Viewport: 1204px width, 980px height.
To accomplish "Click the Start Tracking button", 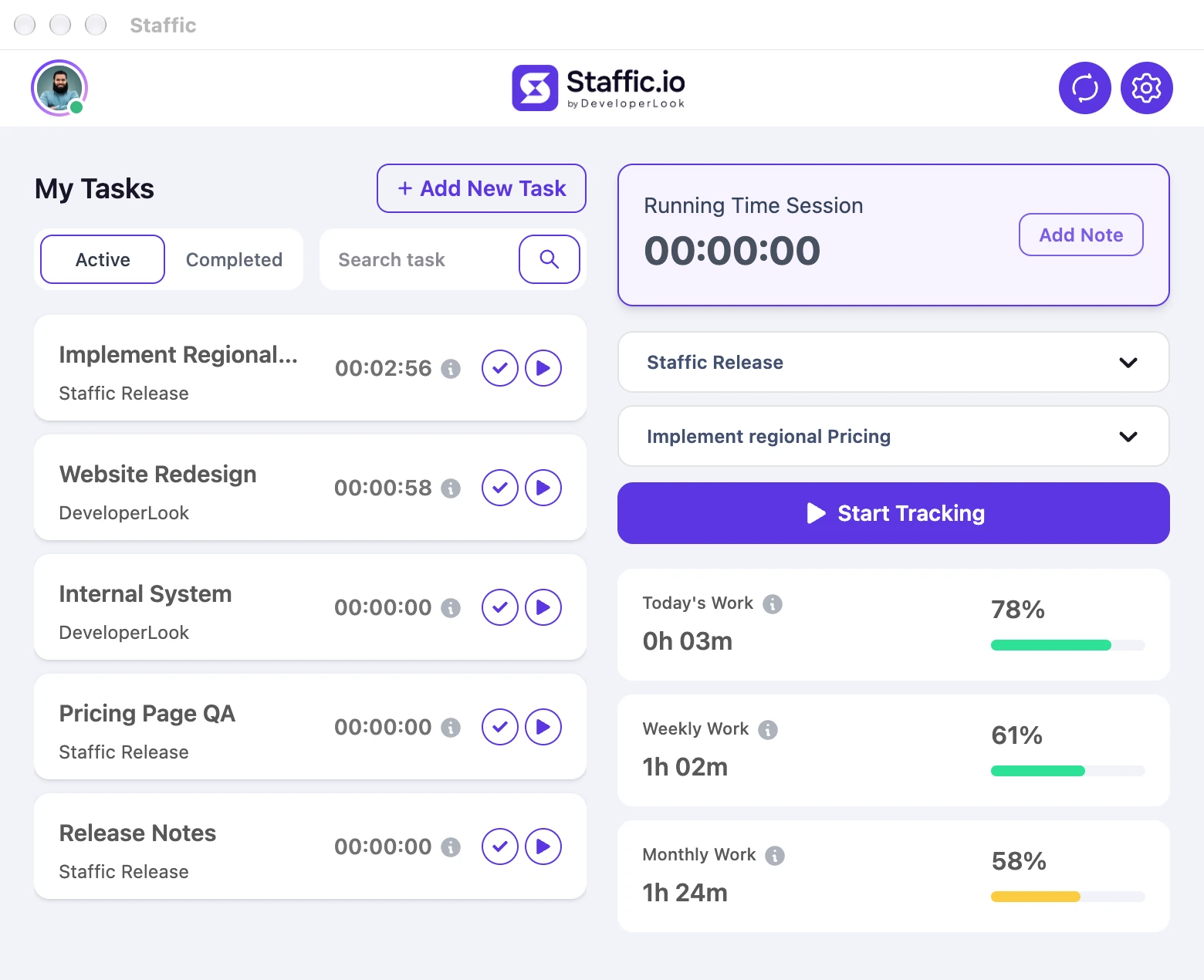I will pos(894,513).
